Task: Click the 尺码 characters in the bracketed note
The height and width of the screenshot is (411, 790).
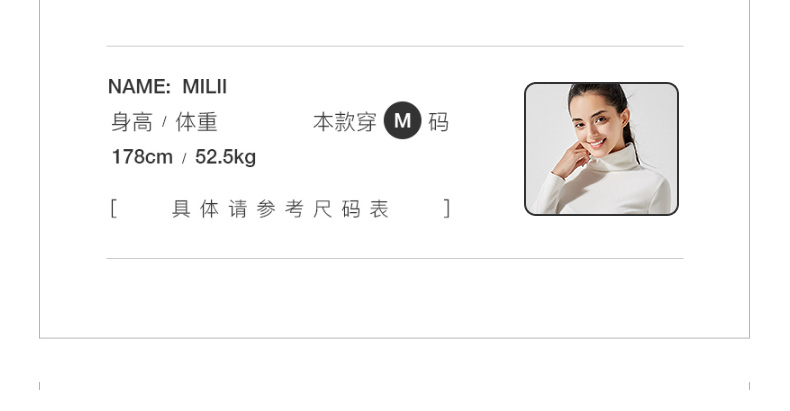Action: tap(336, 209)
